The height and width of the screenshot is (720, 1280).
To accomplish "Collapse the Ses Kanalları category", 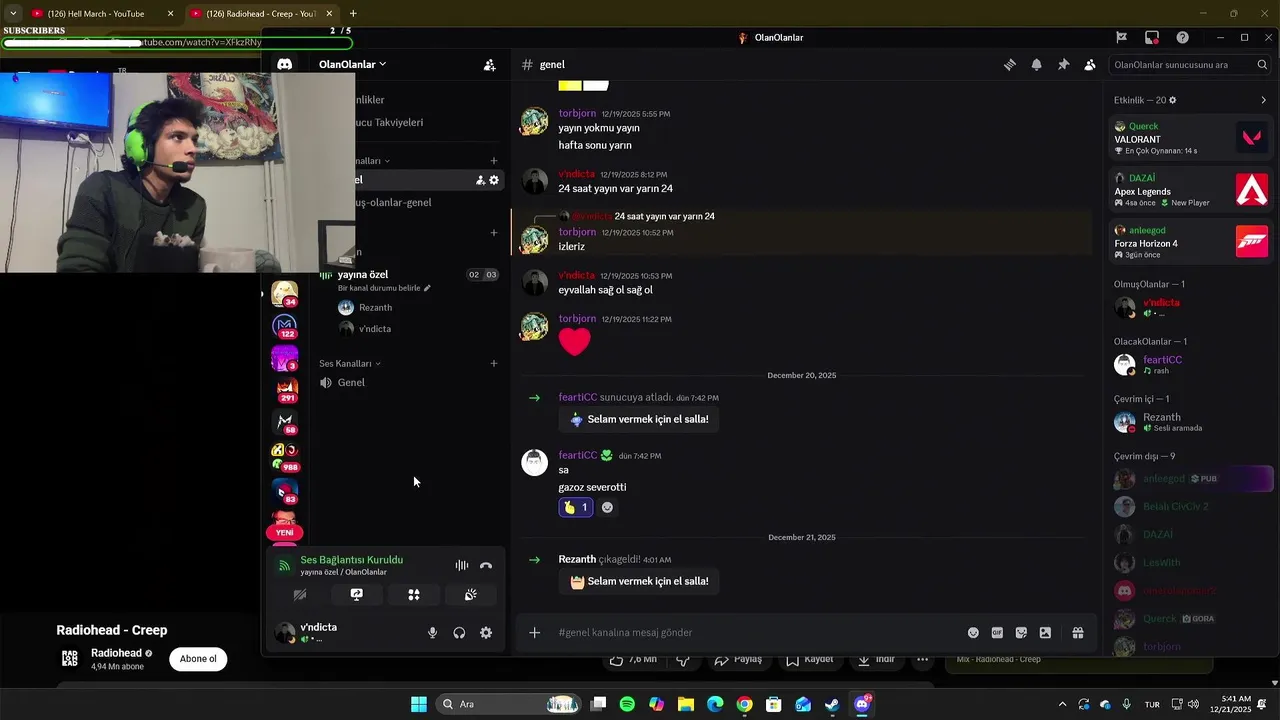I will [350, 364].
